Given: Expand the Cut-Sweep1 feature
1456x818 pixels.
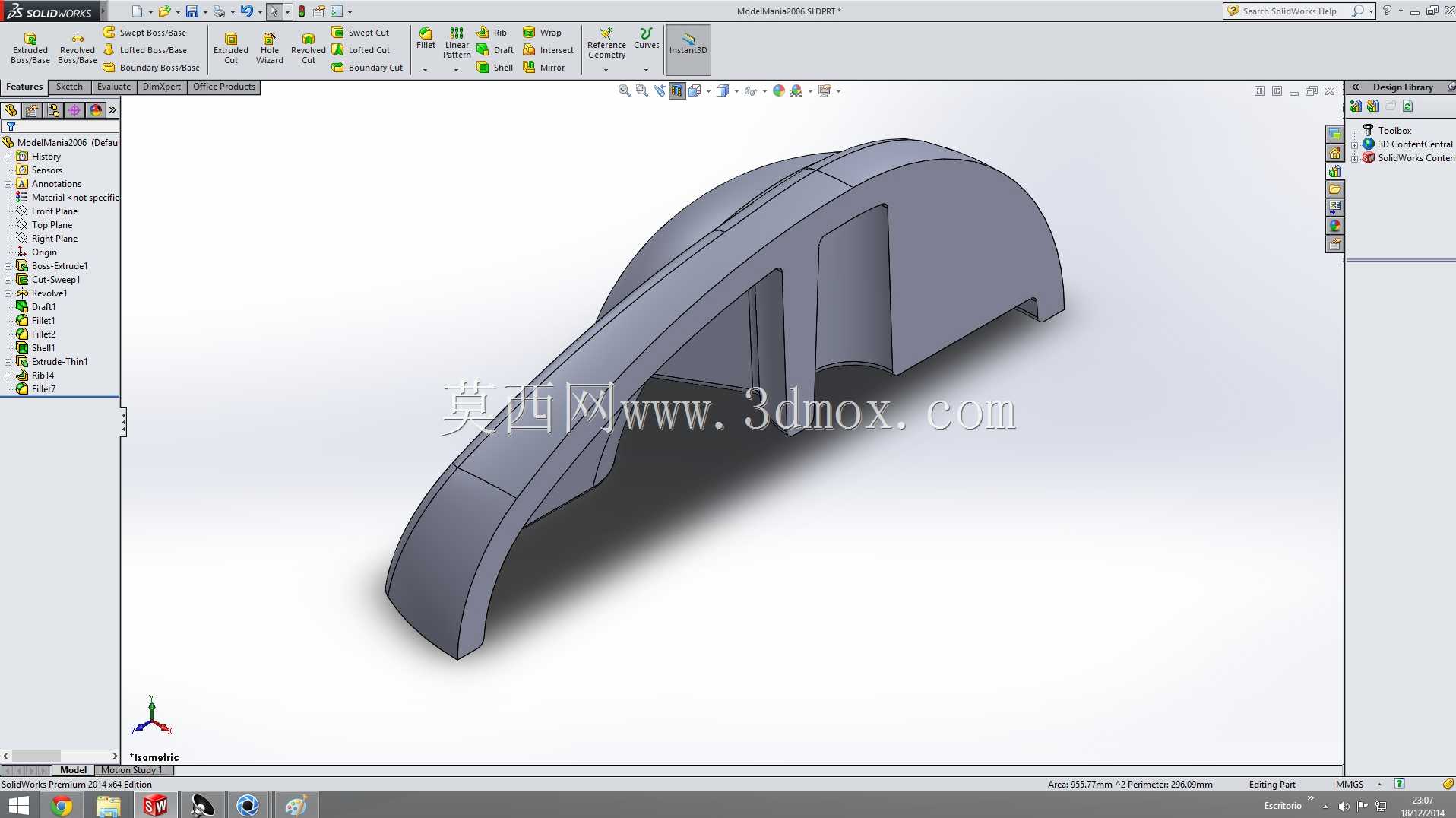Looking at the screenshot, I should tap(8, 280).
